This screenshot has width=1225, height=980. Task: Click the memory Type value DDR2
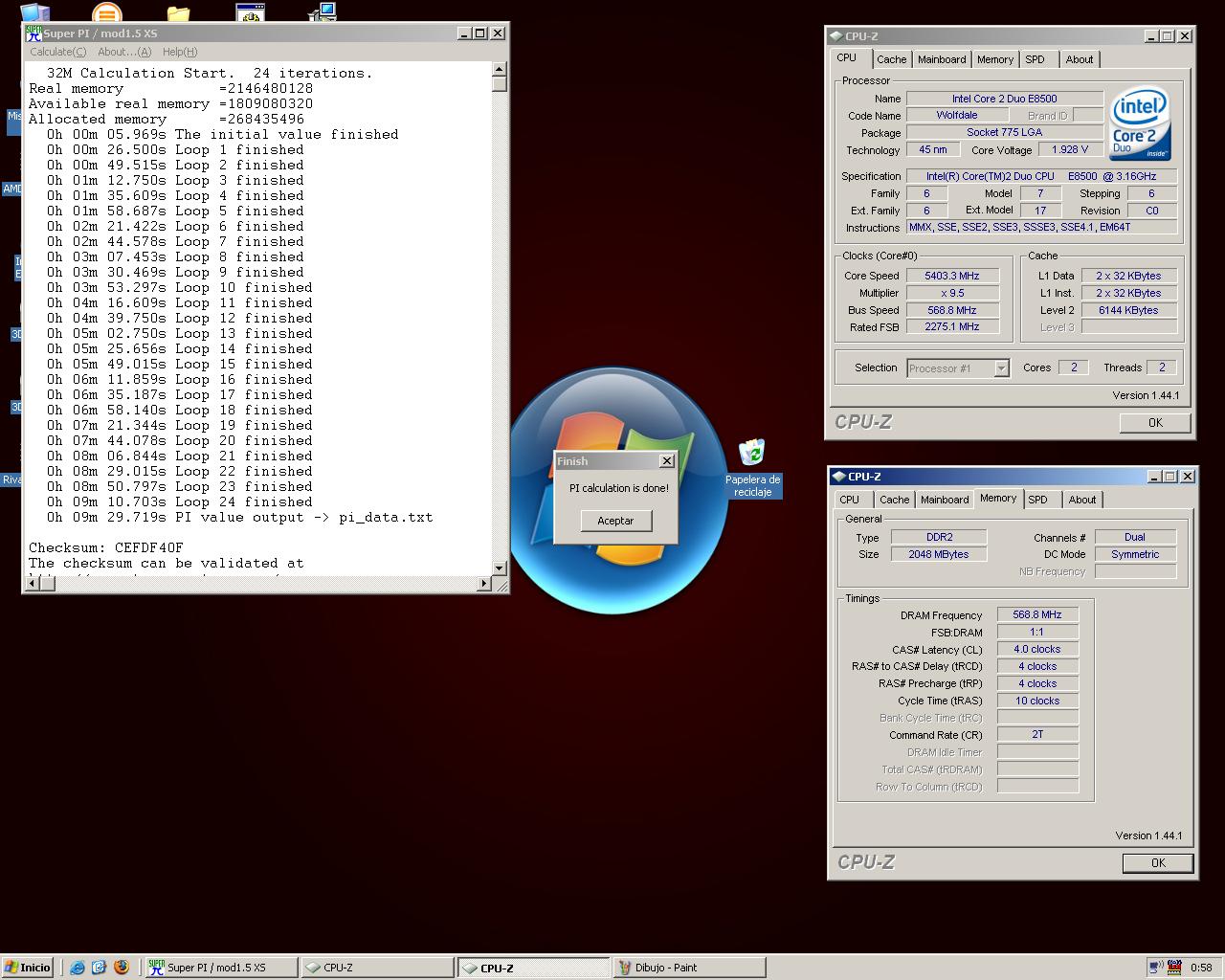[938, 537]
